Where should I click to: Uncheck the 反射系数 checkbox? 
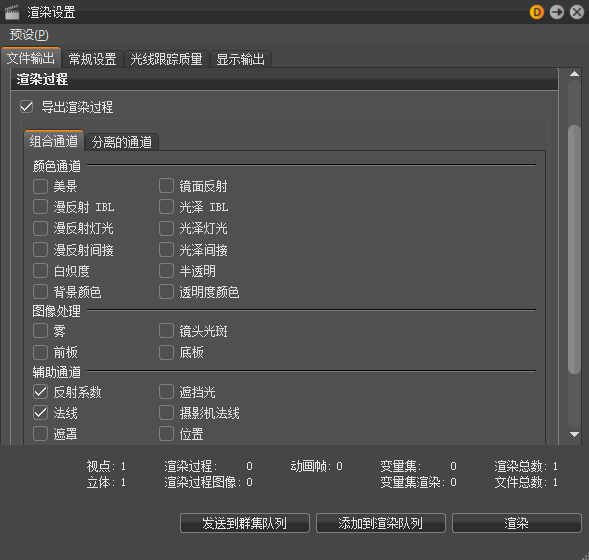[40, 392]
